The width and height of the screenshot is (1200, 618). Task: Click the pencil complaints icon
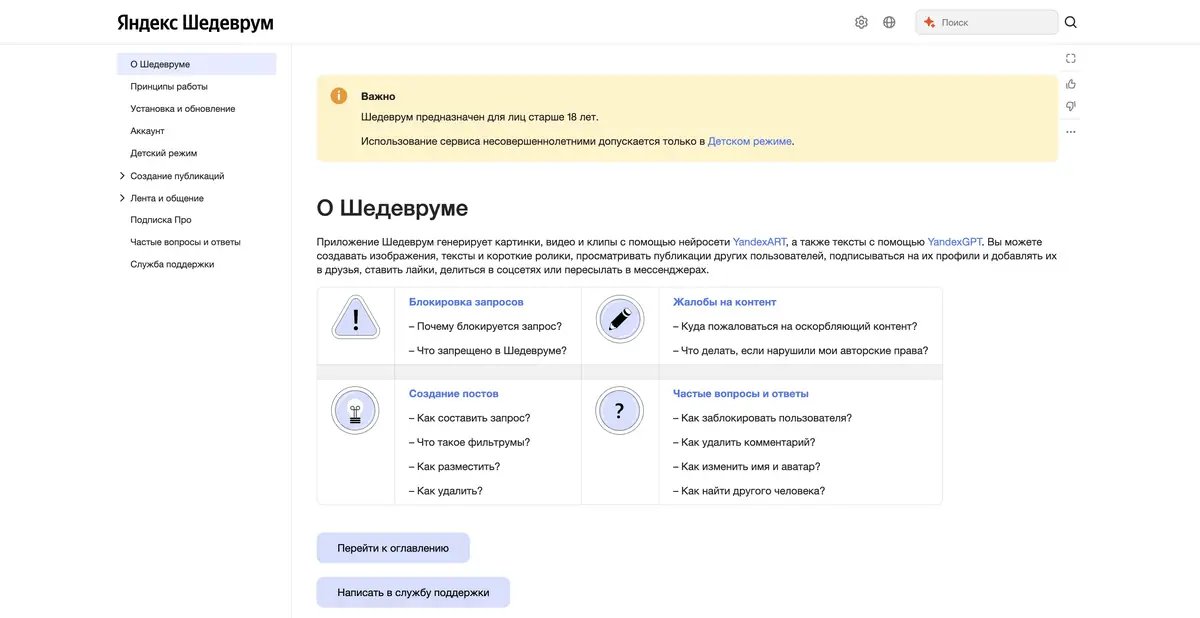click(620, 320)
